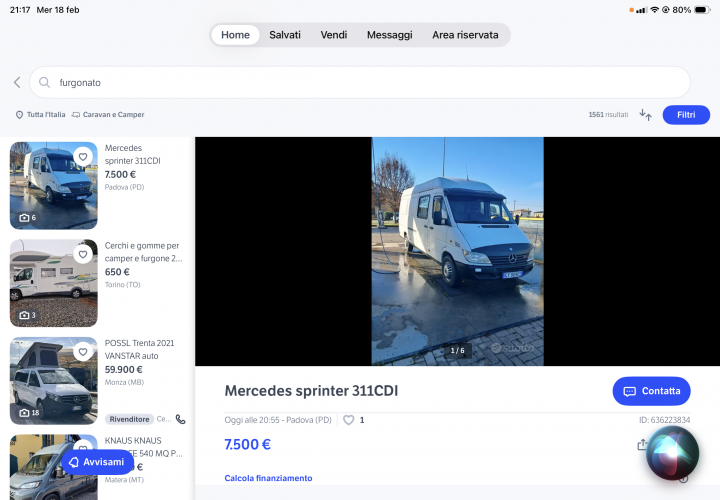Save the Cerchi e gomme listing
This screenshot has height=500, width=720.
[83, 255]
